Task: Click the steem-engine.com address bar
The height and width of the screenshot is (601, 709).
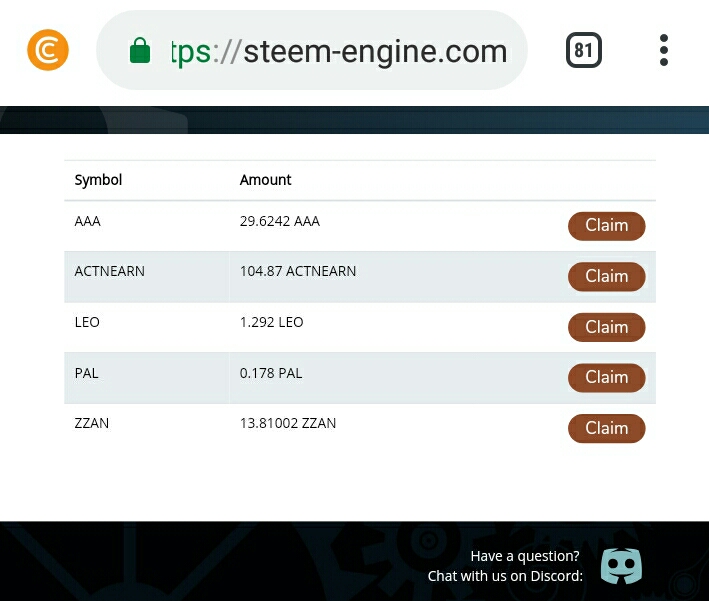Action: (312, 50)
